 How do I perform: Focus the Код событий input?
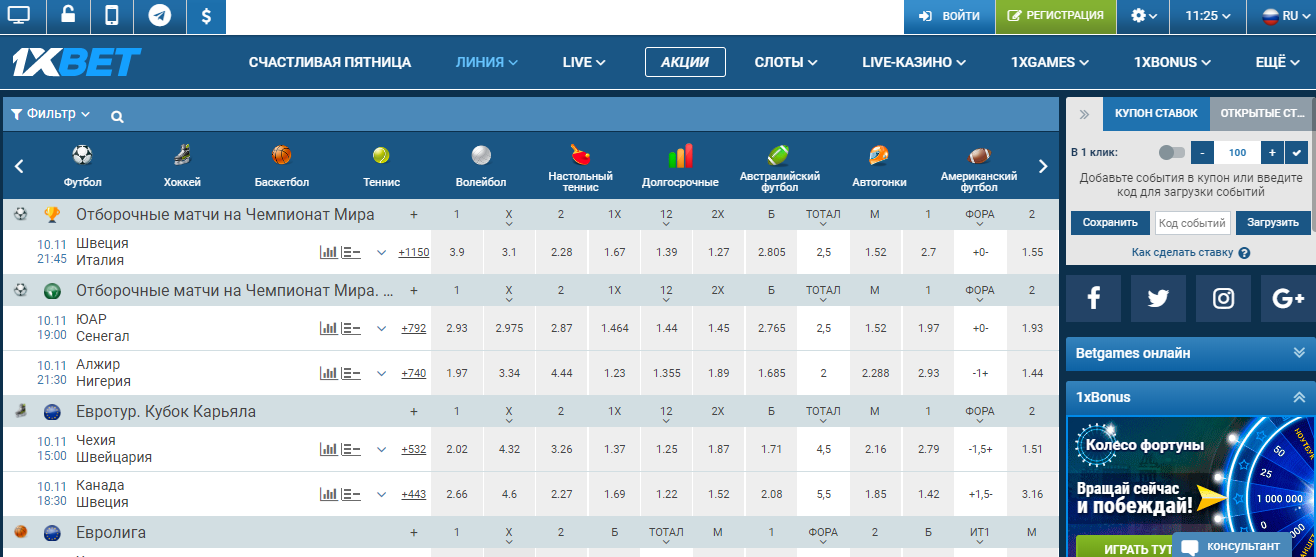click(1193, 223)
